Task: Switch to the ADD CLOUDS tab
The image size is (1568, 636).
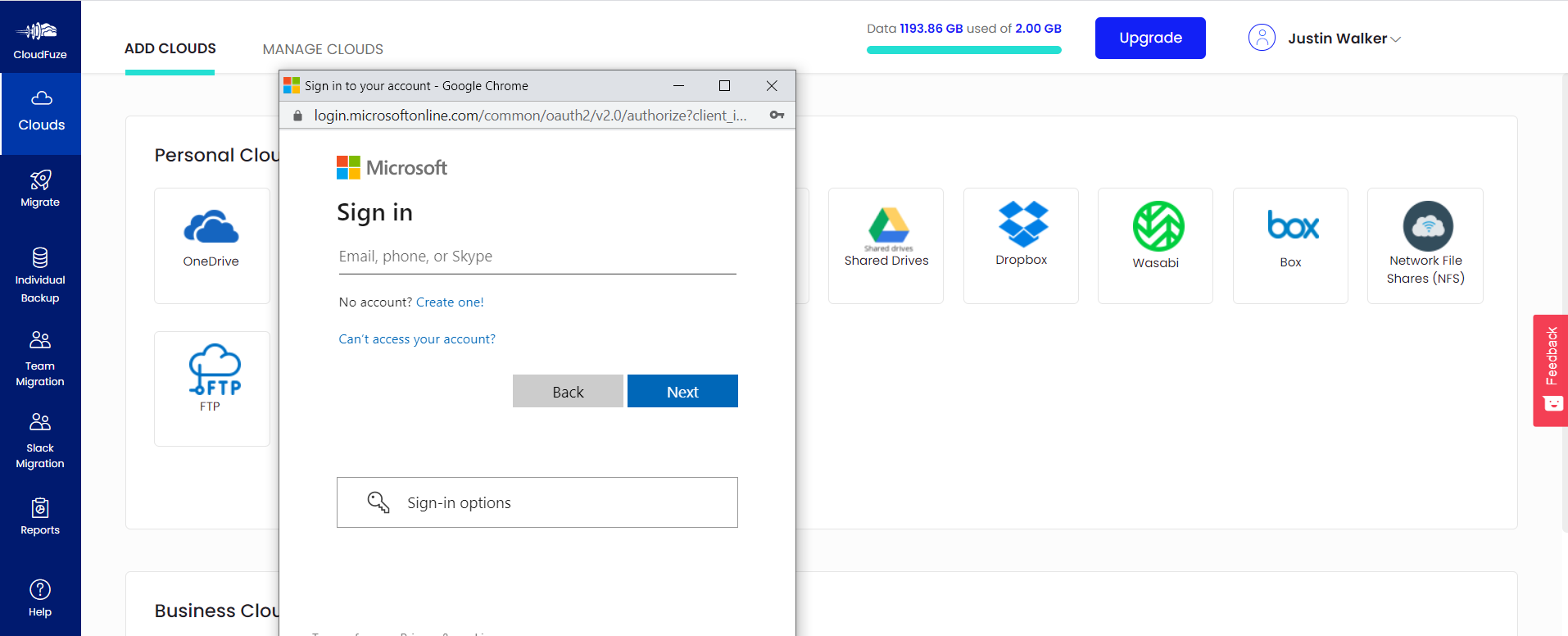Action: [170, 49]
